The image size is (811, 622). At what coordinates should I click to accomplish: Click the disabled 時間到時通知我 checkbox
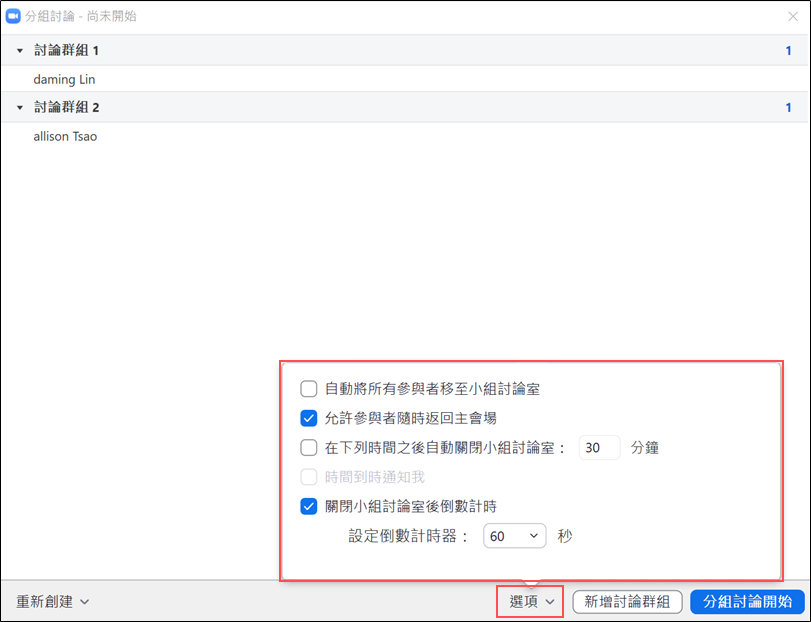309,477
